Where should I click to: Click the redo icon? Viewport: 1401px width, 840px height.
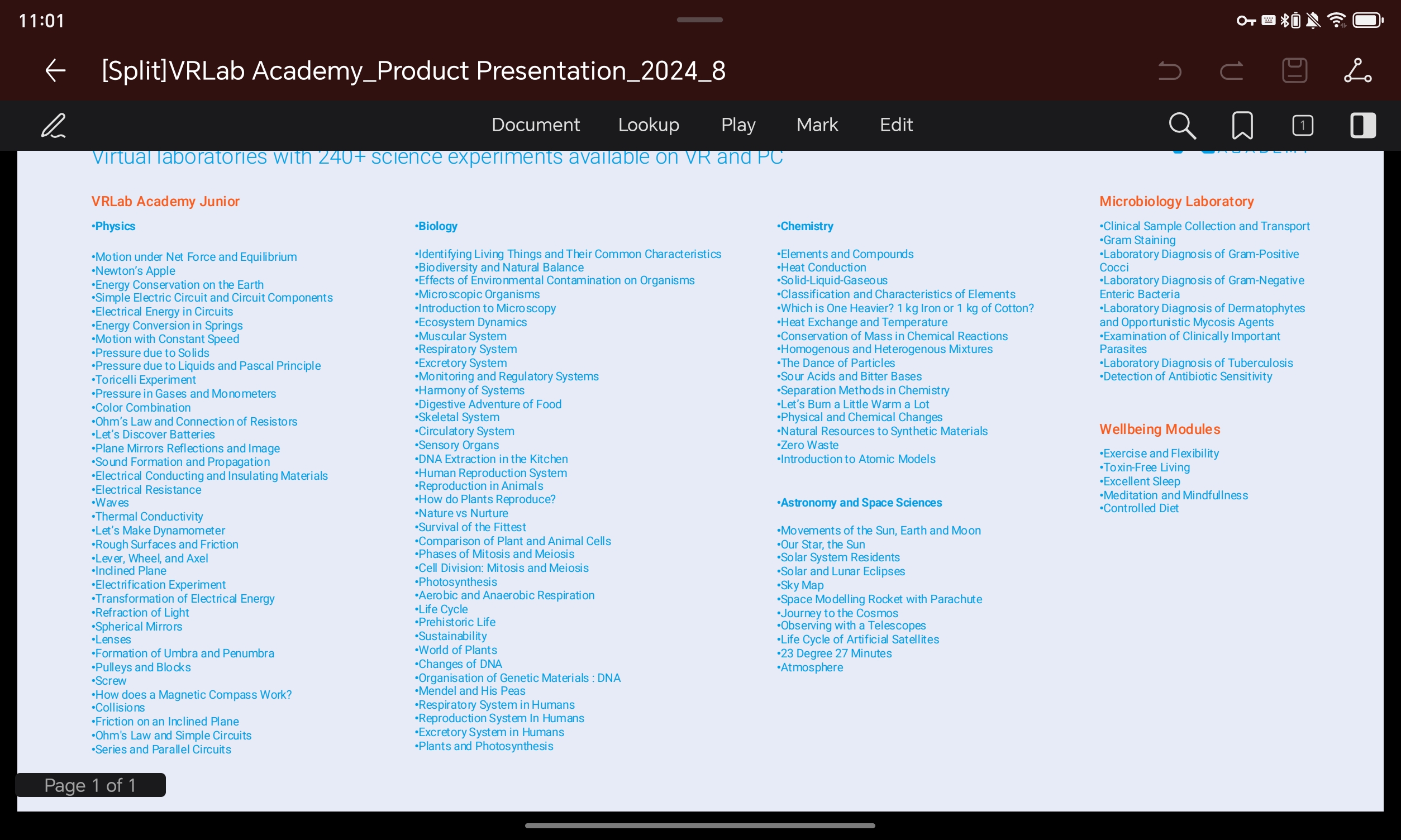point(1232,71)
